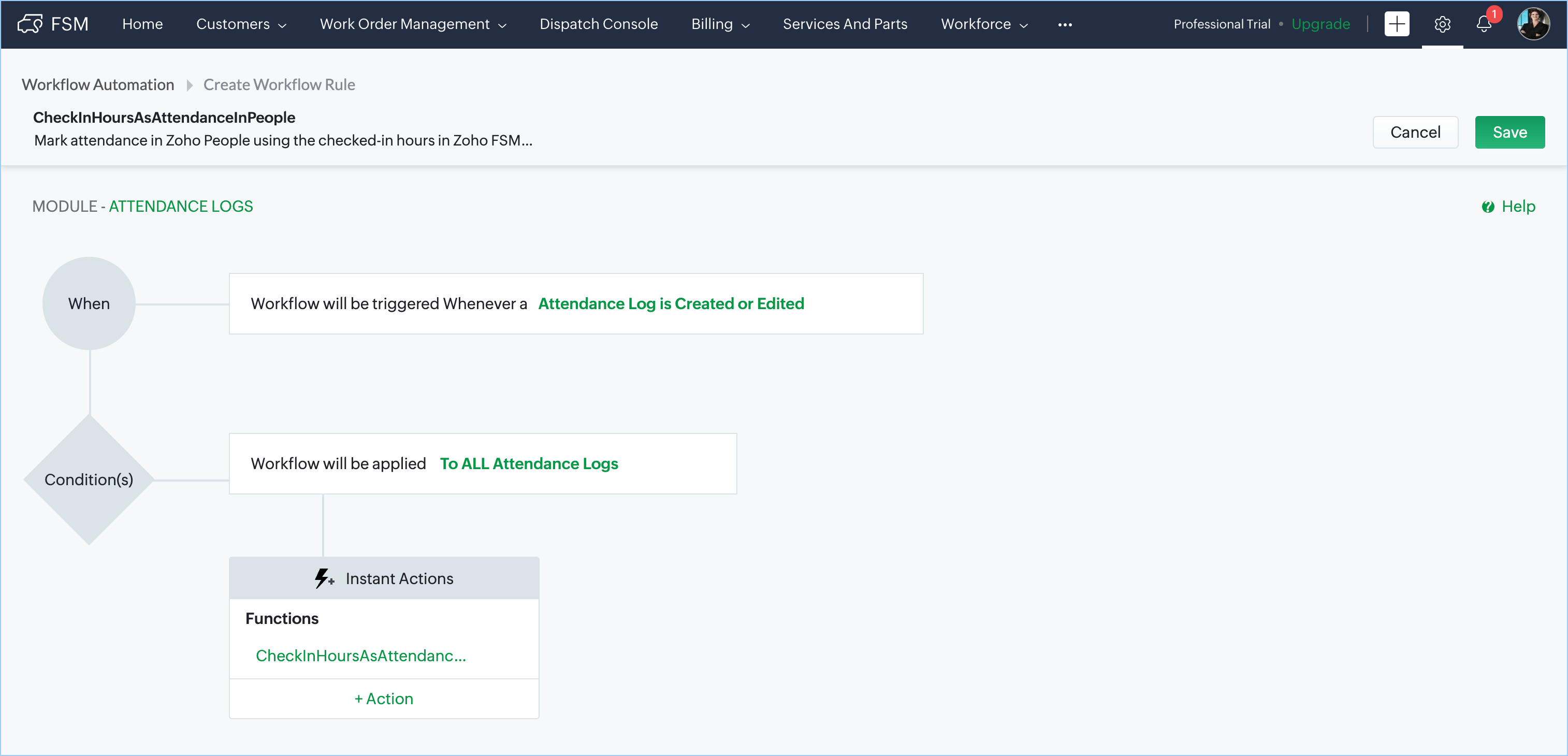The width and height of the screenshot is (1568, 756).
Task: Save the workflow rule
Action: (1509, 132)
